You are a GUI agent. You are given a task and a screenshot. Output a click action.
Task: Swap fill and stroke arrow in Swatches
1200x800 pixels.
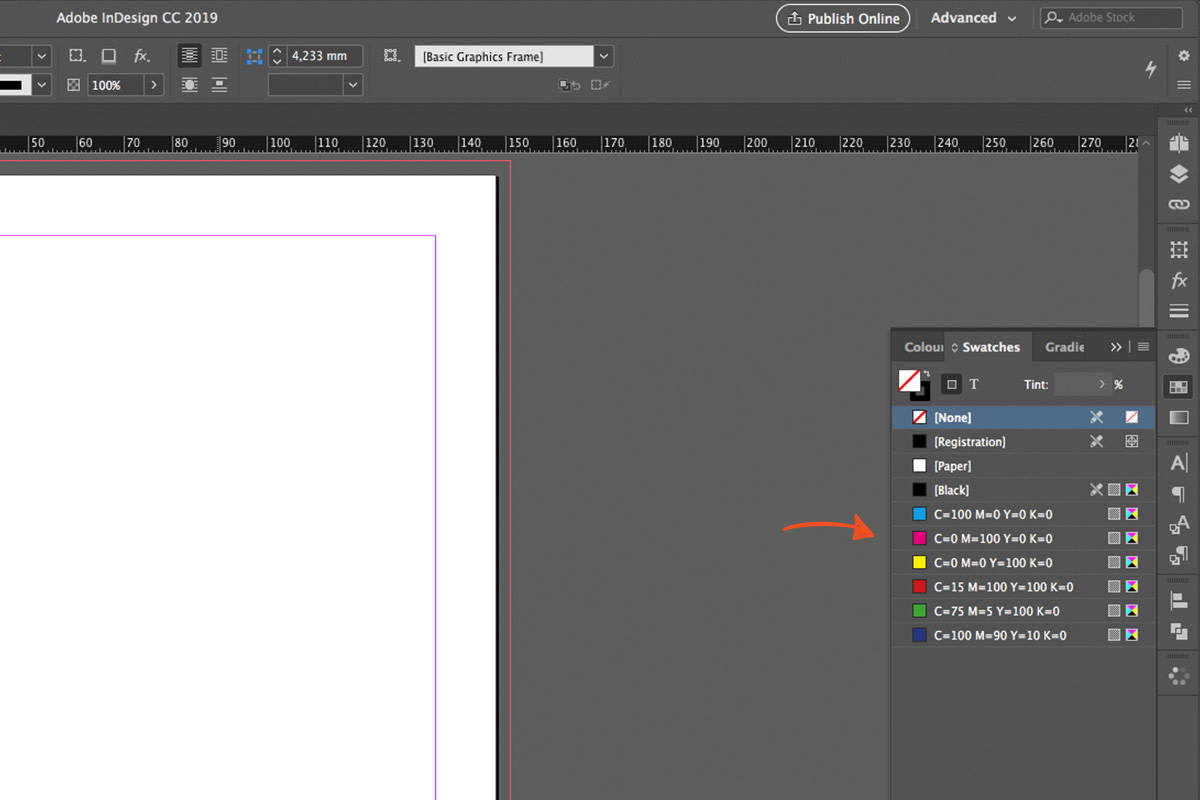coord(926,375)
